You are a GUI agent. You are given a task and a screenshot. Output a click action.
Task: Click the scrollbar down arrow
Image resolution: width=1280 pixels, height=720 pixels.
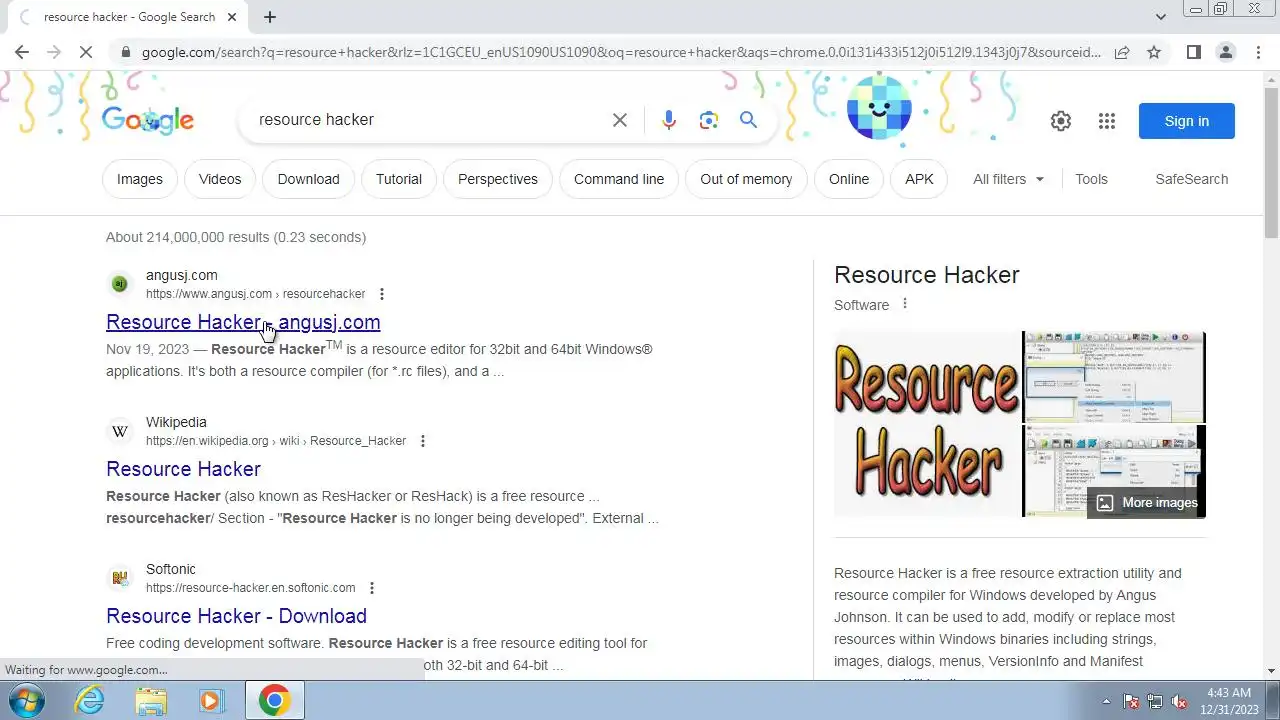(1271, 671)
